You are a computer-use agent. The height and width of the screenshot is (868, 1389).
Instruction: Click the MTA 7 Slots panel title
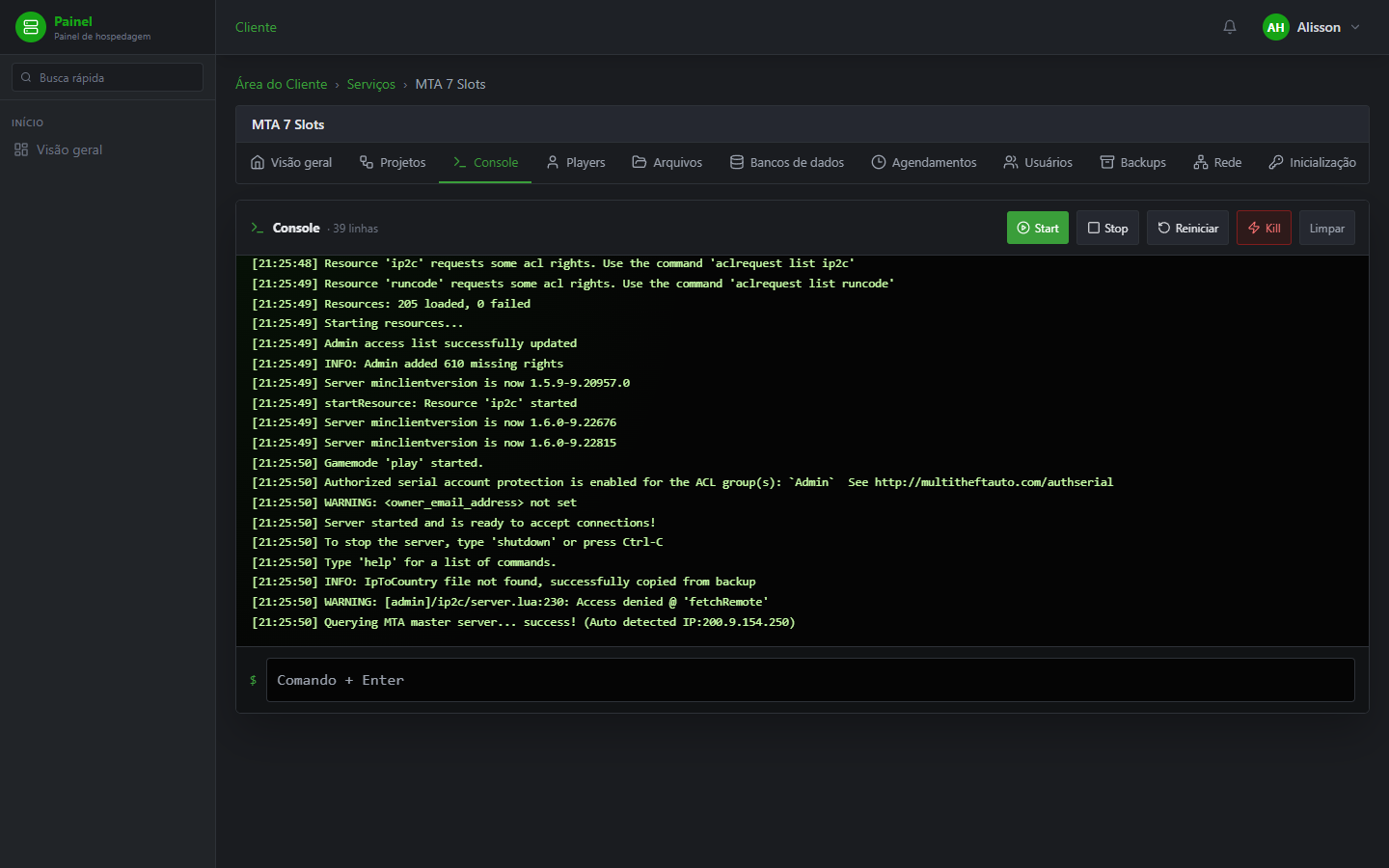coord(288,124)
